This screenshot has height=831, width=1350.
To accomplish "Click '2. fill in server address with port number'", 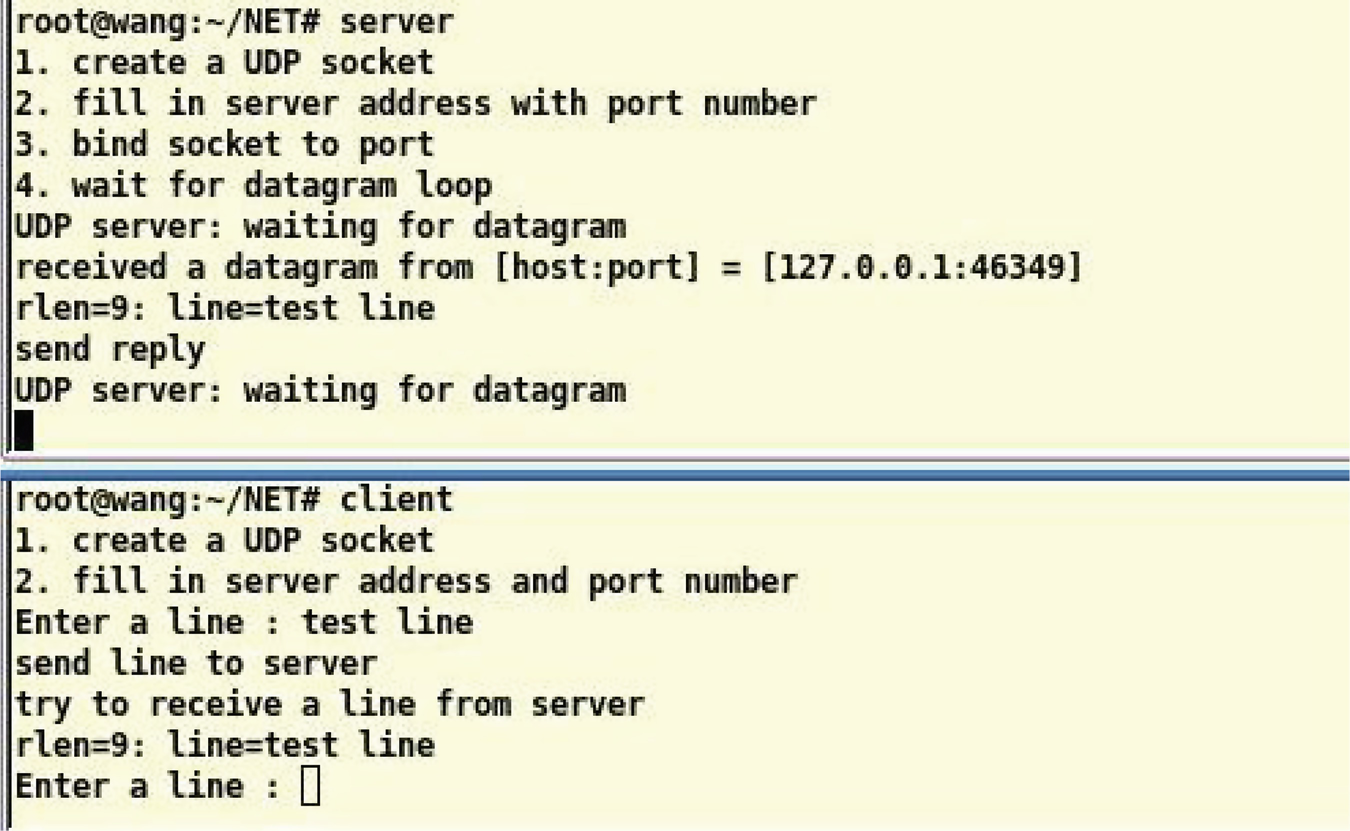I will [x=415, y=103].
